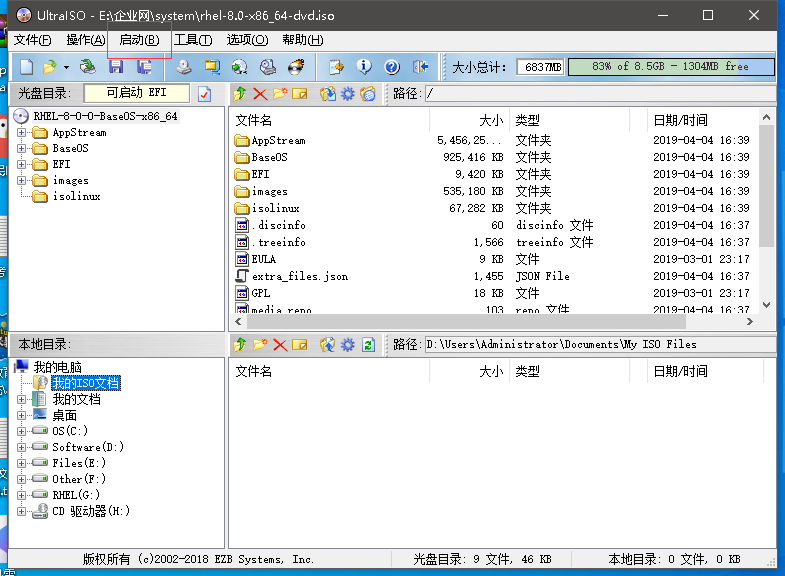
Task: Click the rename icon in disc toolbar
Action: coord(299,94)
